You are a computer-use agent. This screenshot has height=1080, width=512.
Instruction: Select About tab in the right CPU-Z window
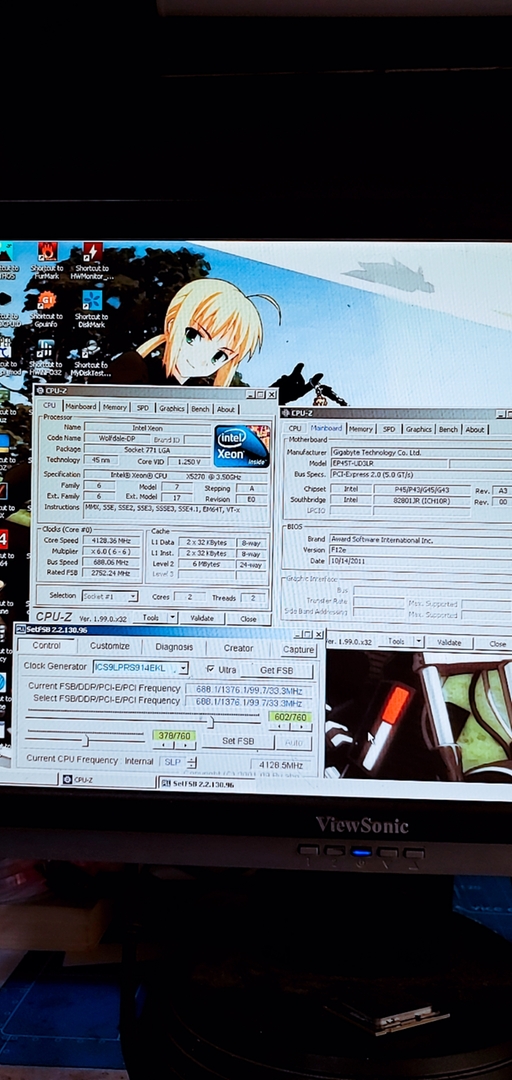[475, 429]
